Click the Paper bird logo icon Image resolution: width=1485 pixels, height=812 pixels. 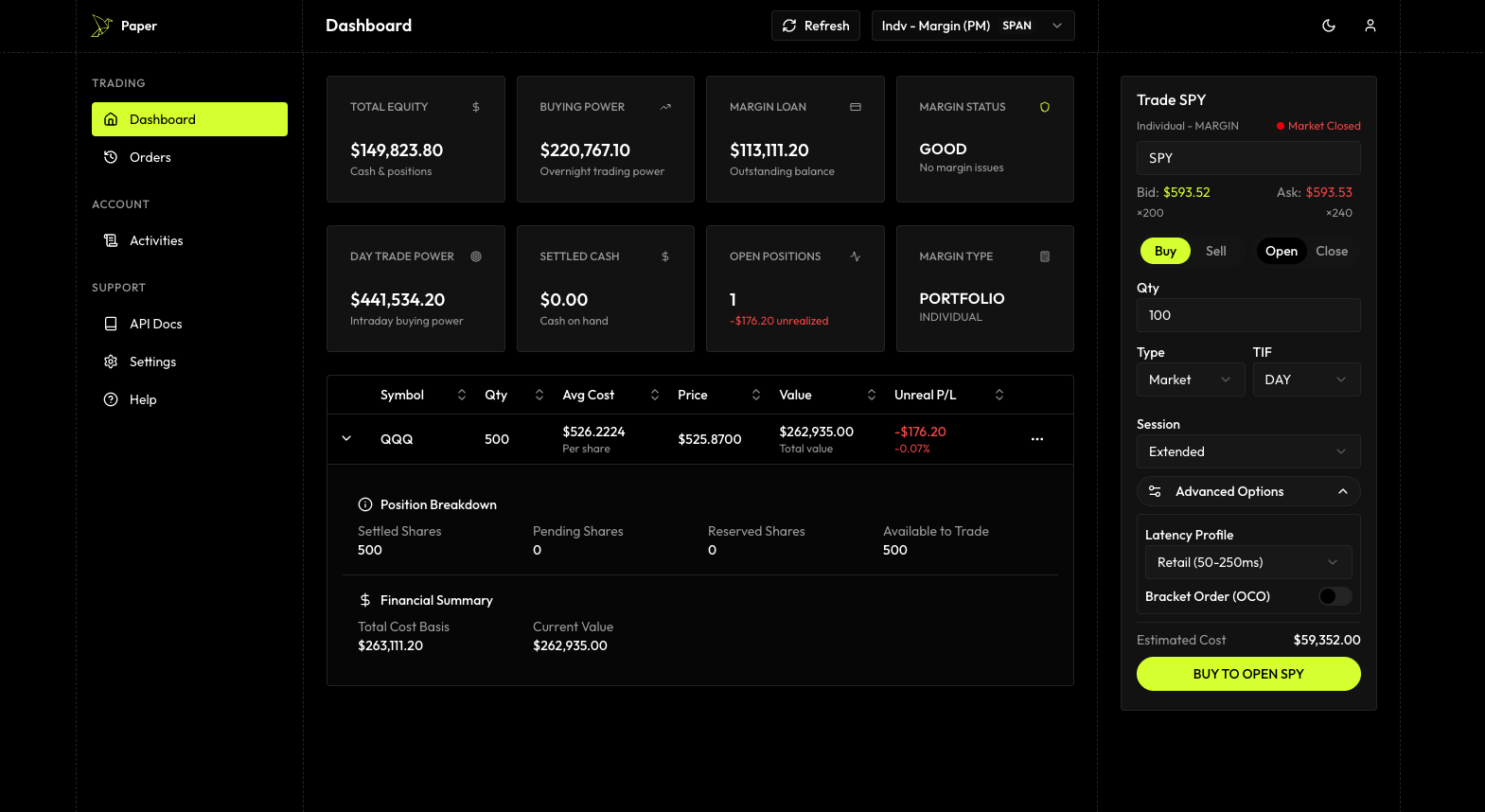tap(101, 26)
